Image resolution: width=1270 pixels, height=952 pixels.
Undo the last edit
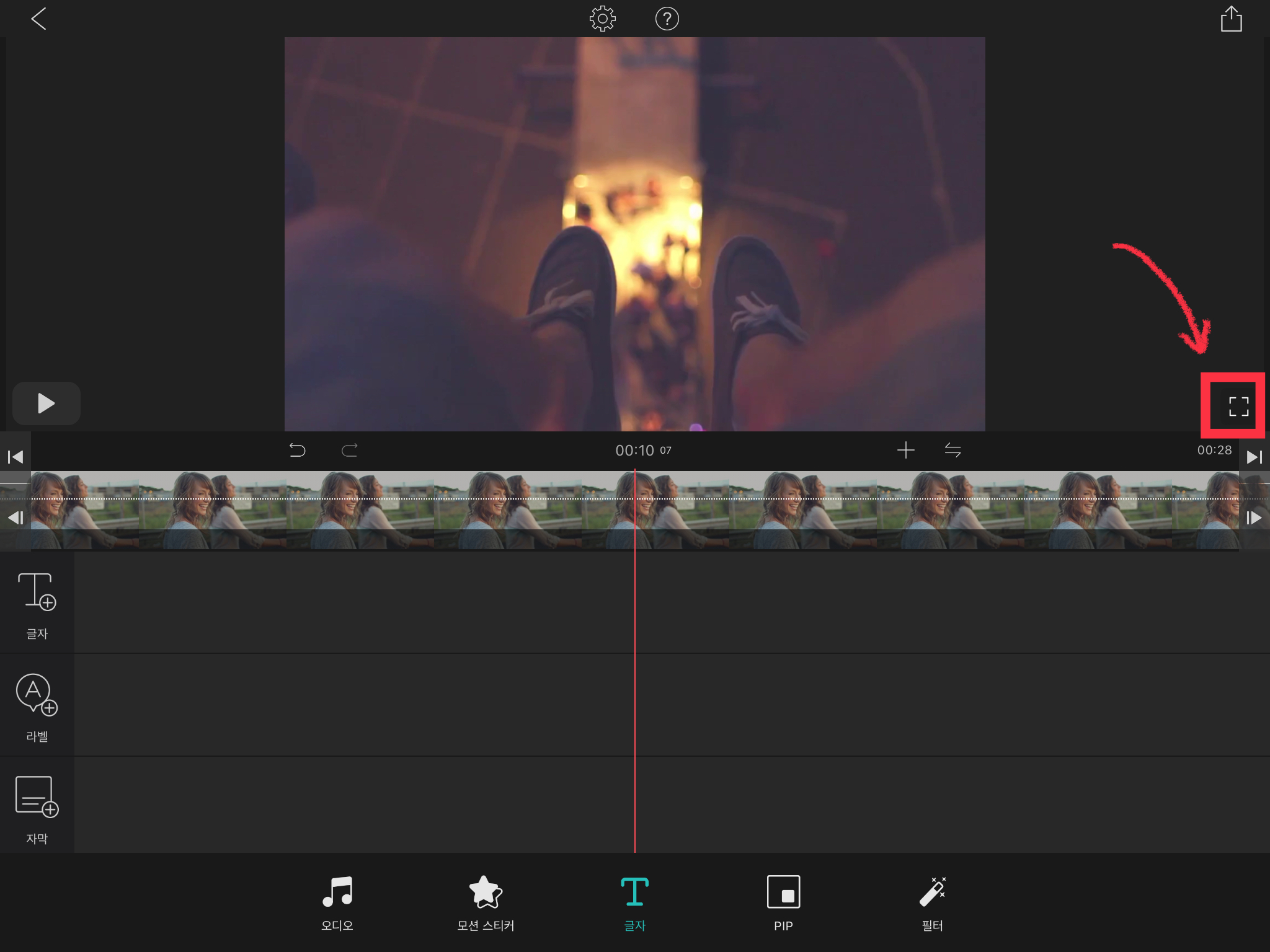coord(298,450)
